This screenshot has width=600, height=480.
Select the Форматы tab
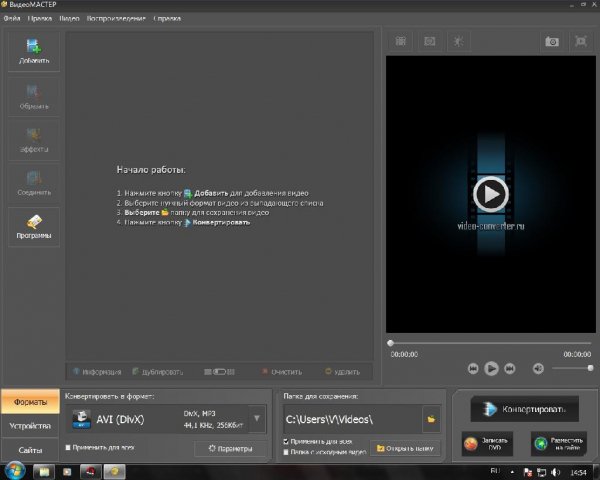(x=30, y=402)
